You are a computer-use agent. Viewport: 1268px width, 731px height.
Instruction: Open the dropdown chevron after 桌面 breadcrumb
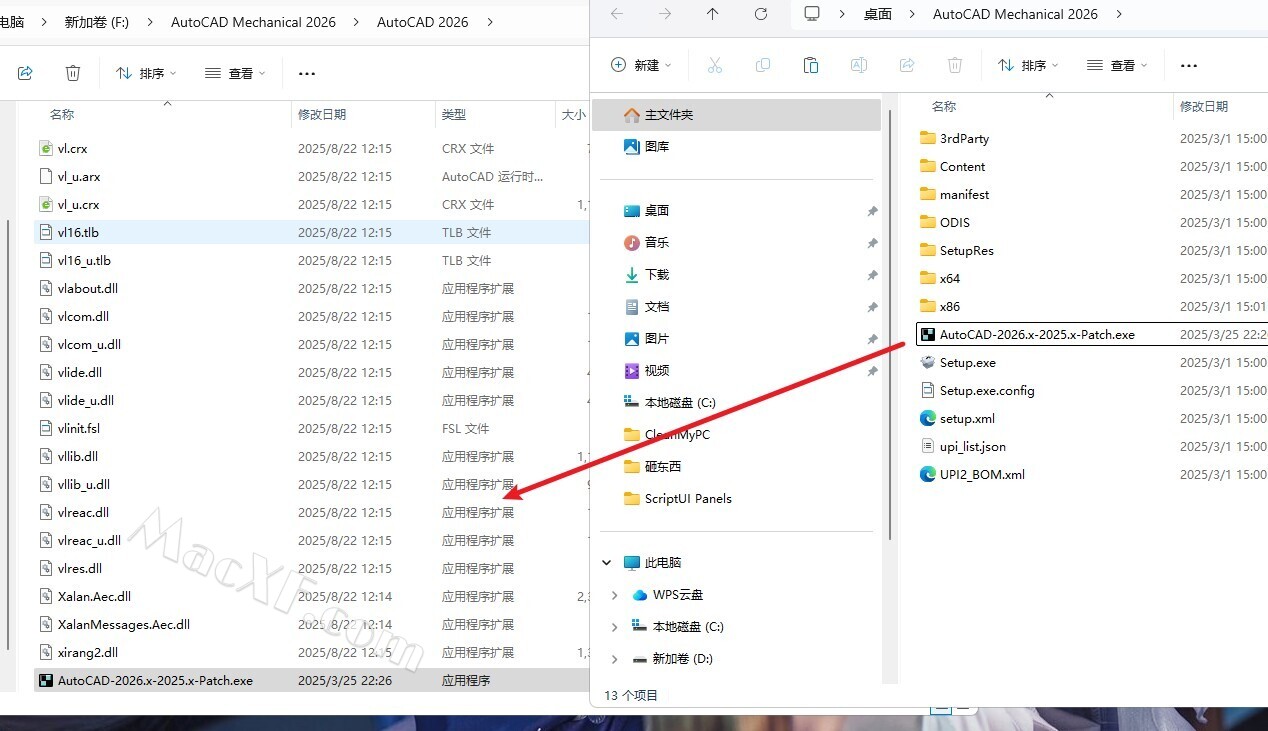pyautogui.click(x=914, y=14)
